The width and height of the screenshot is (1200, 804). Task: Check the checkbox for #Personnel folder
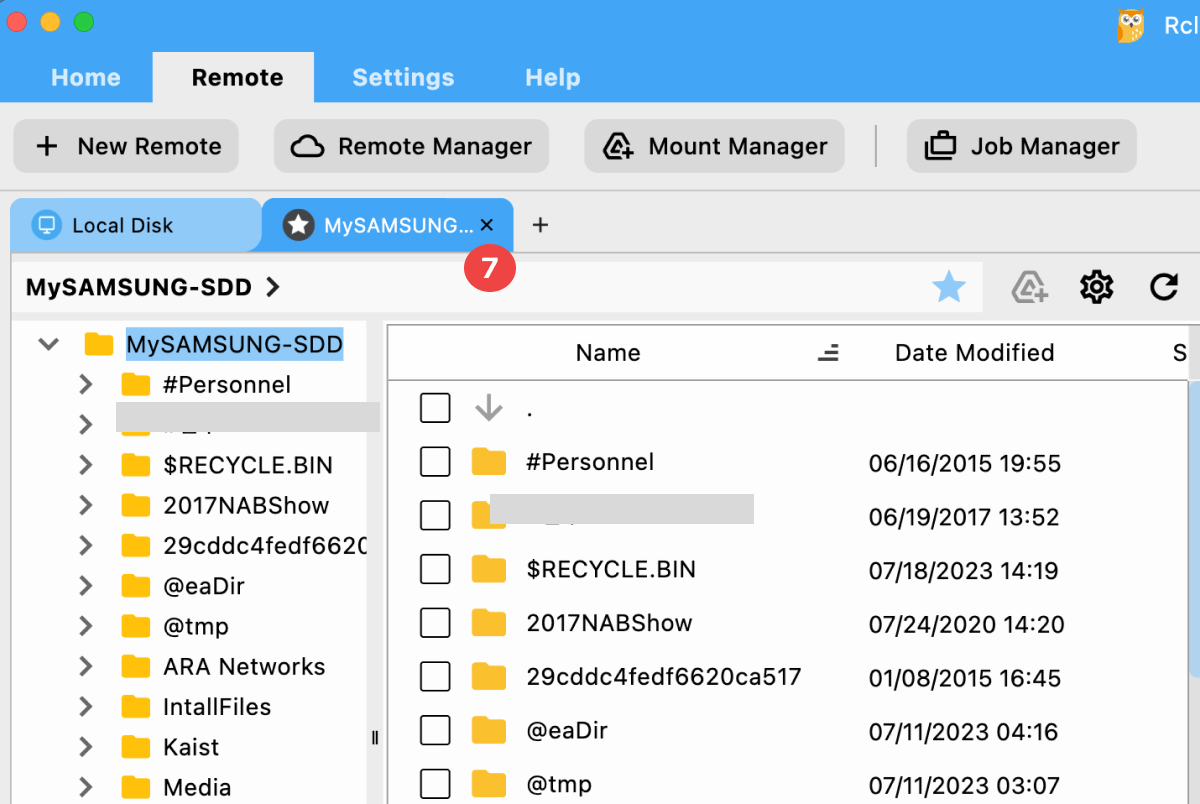coord(435,461)
